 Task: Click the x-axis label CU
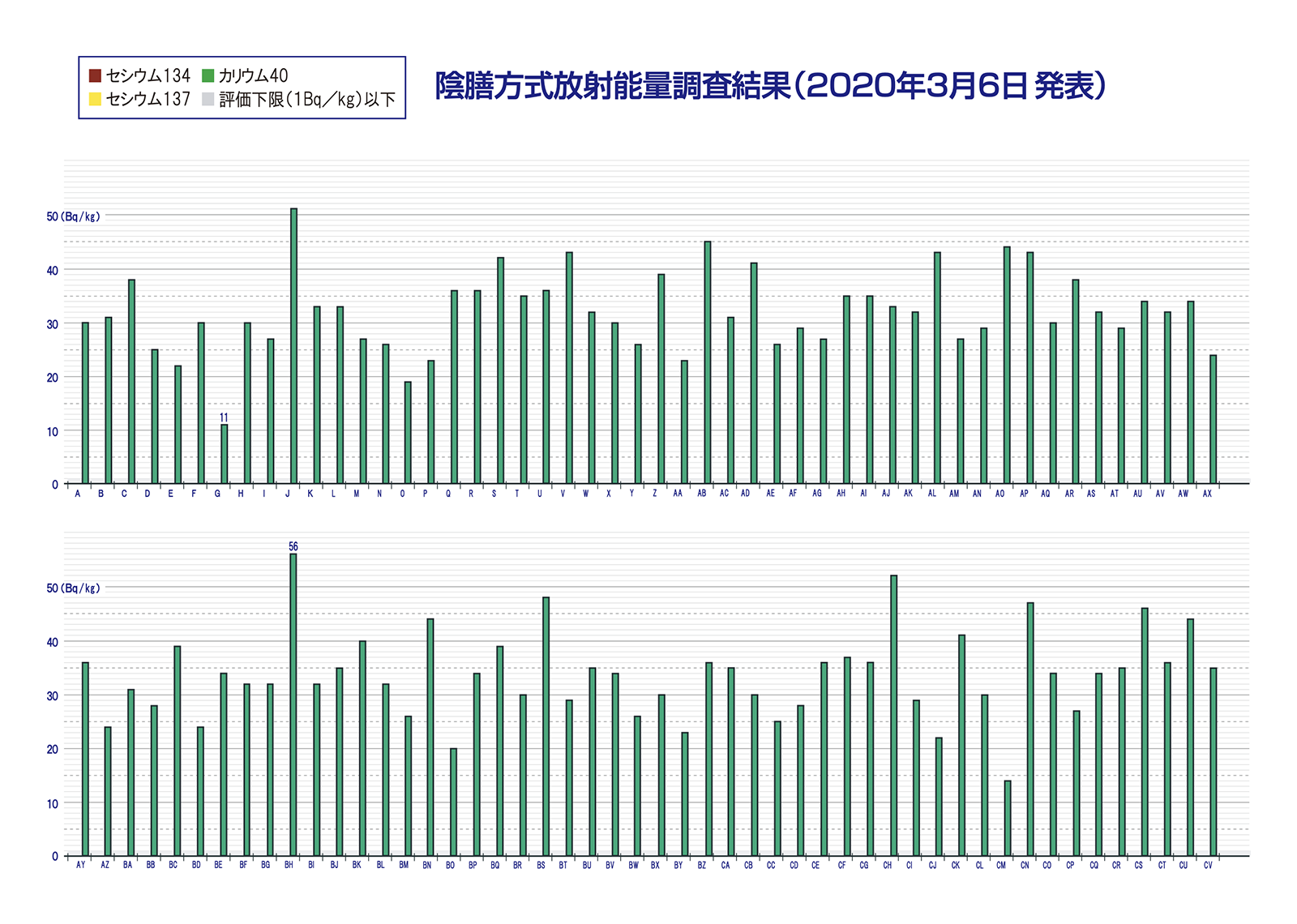[x=1184, y=866]
